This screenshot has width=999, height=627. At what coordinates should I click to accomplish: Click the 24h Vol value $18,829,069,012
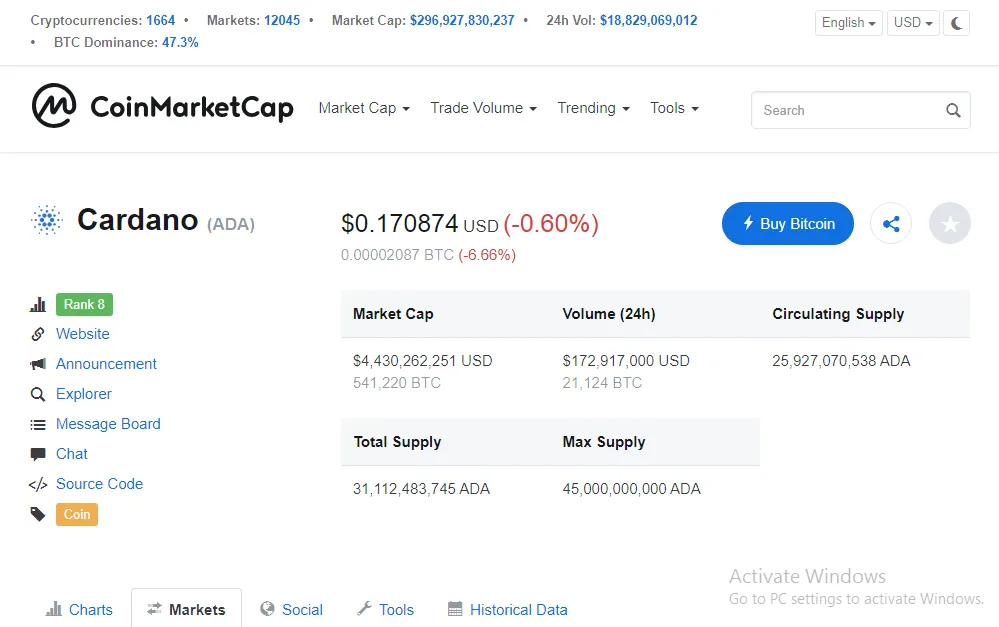(649, 20)
